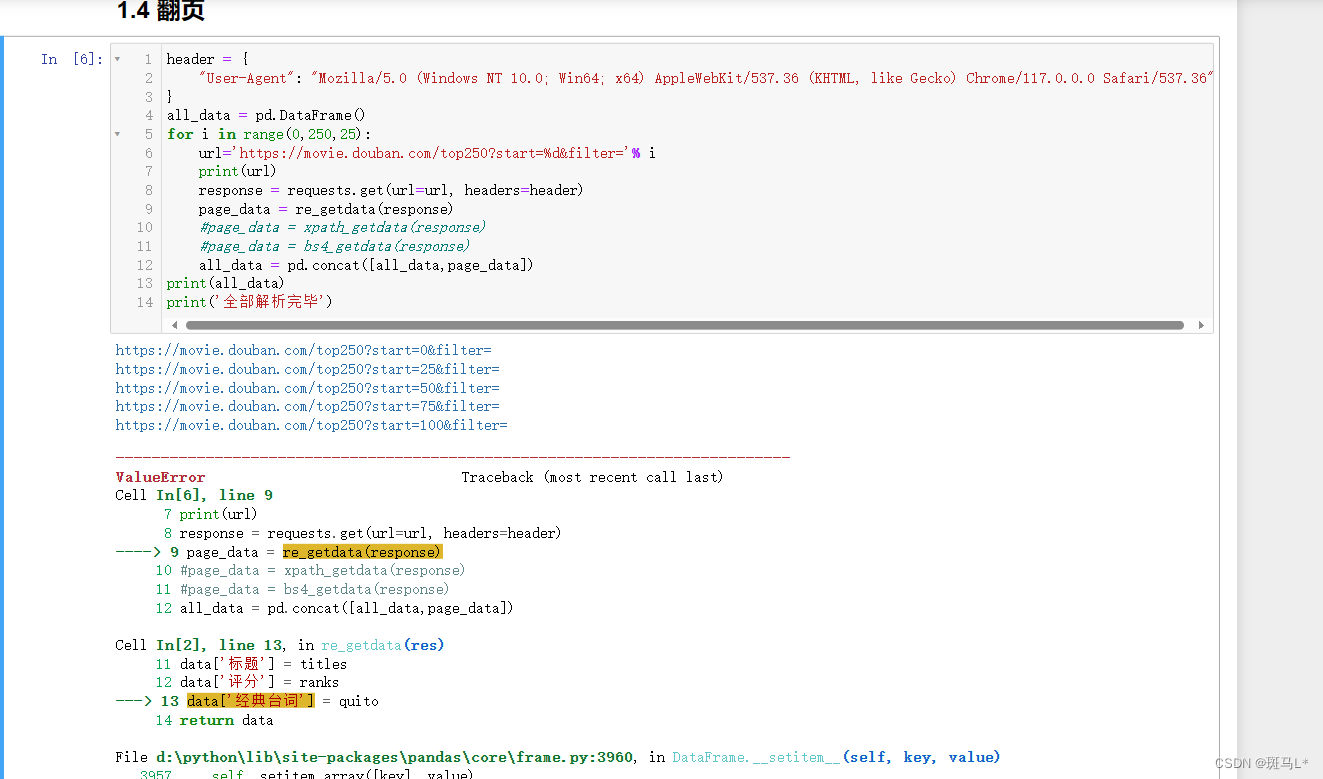Screen dimensions: 1323x779
Task: Collapse code fold arrow at line 1
Action: point(118,59)
